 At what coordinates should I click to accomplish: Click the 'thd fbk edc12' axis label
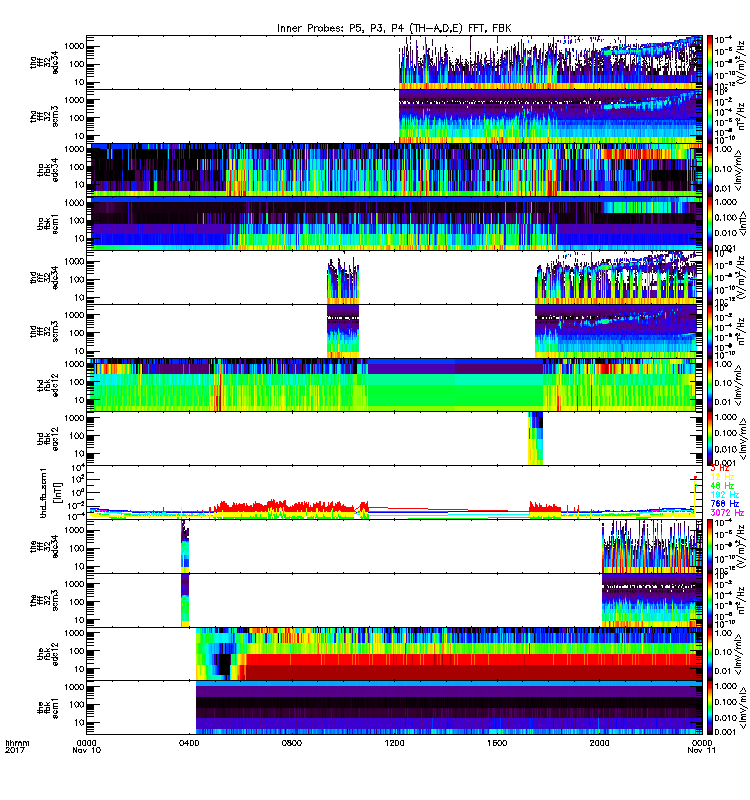point(48,385)
